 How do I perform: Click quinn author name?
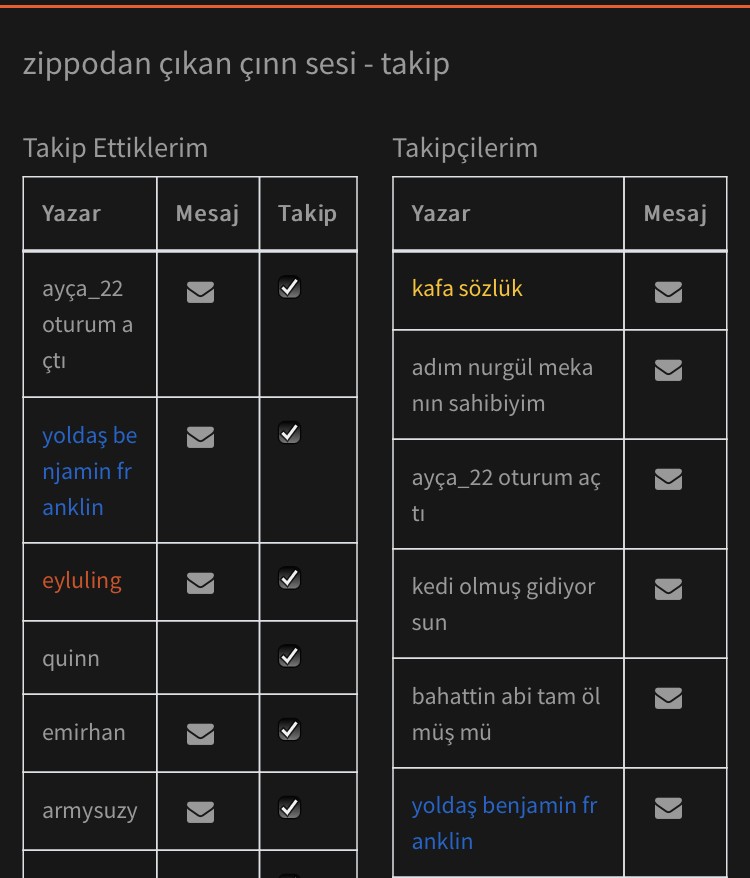71,659
